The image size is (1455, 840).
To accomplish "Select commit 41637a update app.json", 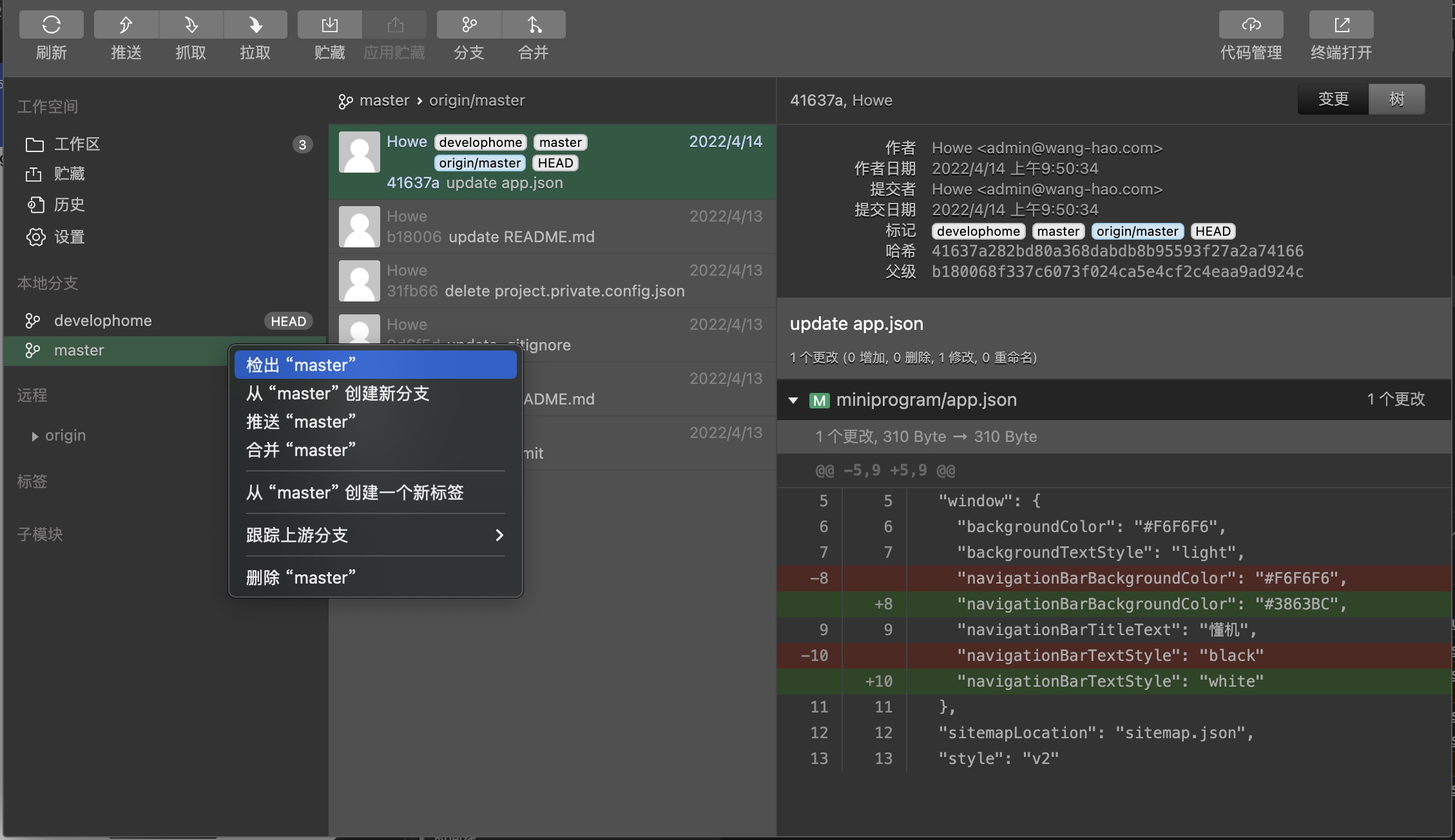I will click(x=552, y=162).
